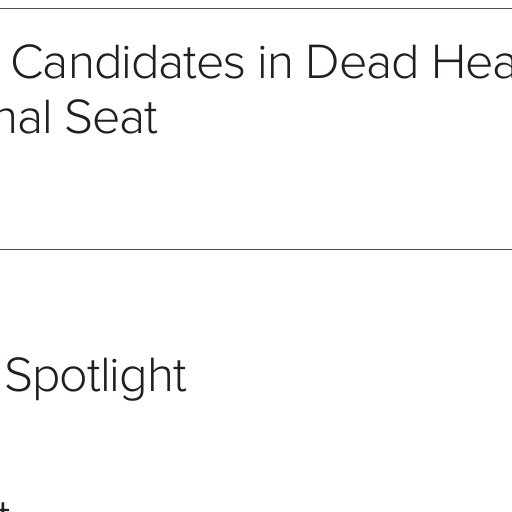The image size is (512, 512).
Task: Click the top divider line above the headline
Action: tap(256, 8)
